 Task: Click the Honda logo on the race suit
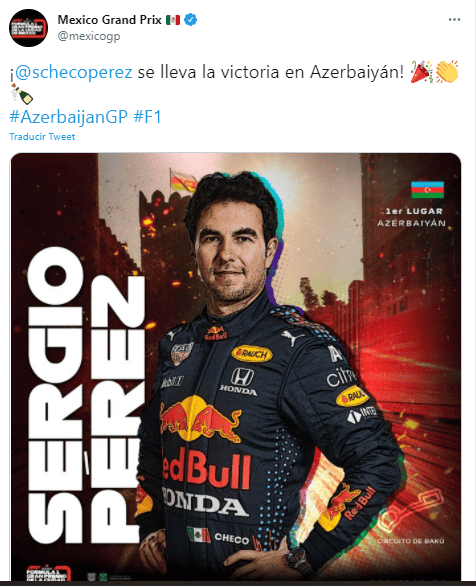[239, 381]
